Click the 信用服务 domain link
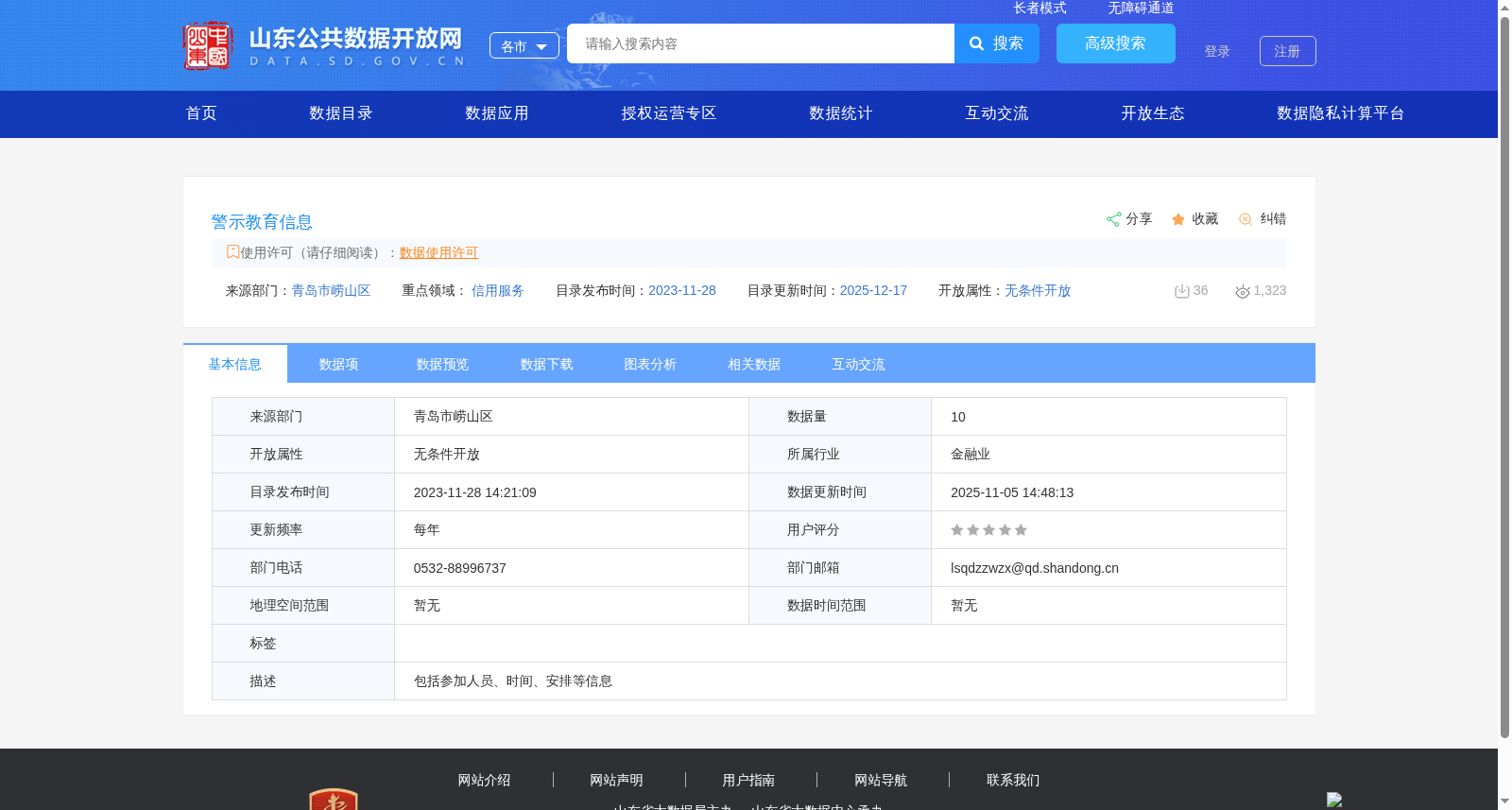The width and height of the screenshot is (1512, 810). (x=498, y=291)
